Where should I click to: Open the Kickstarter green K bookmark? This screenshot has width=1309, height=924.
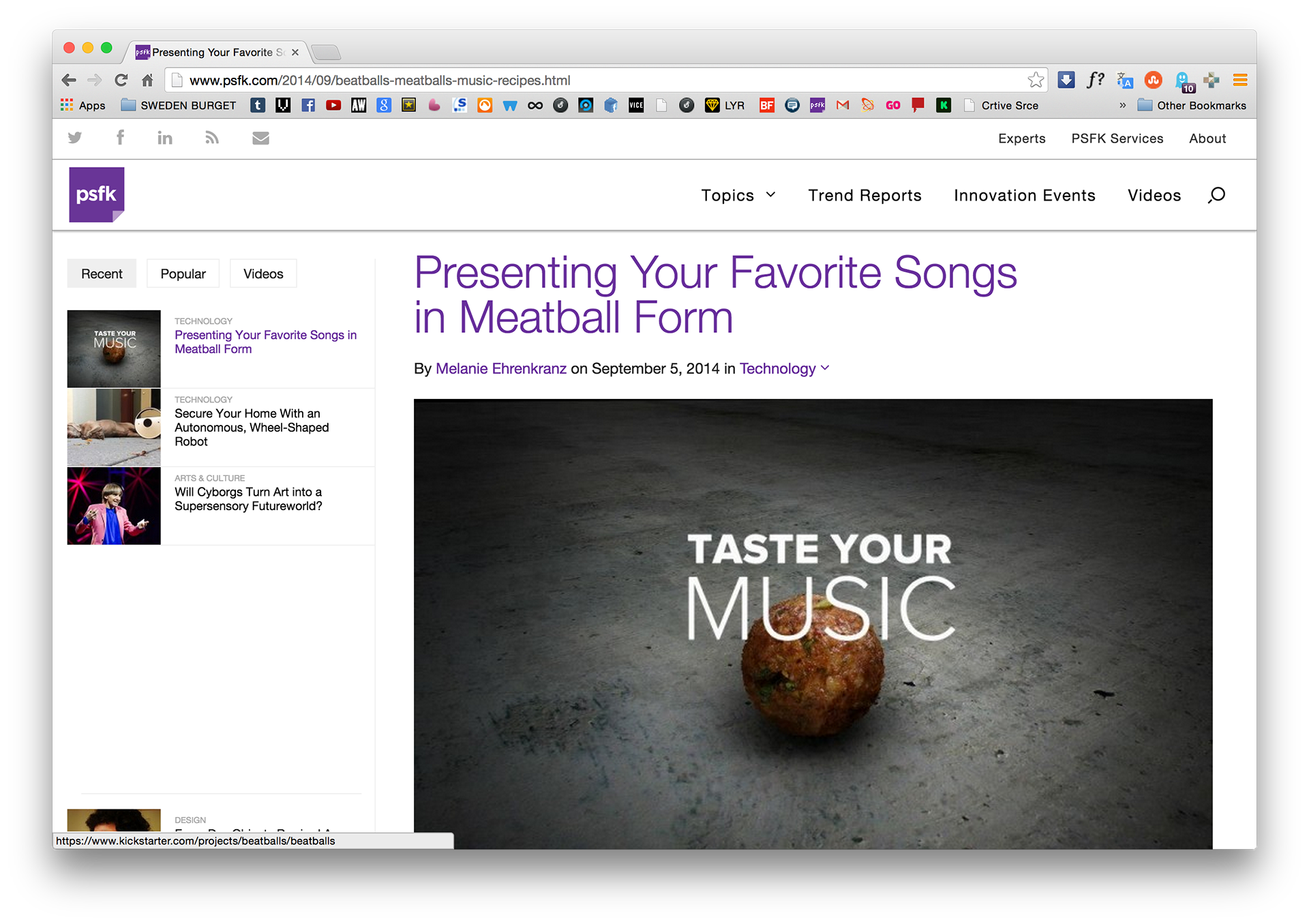coord(944,105)
